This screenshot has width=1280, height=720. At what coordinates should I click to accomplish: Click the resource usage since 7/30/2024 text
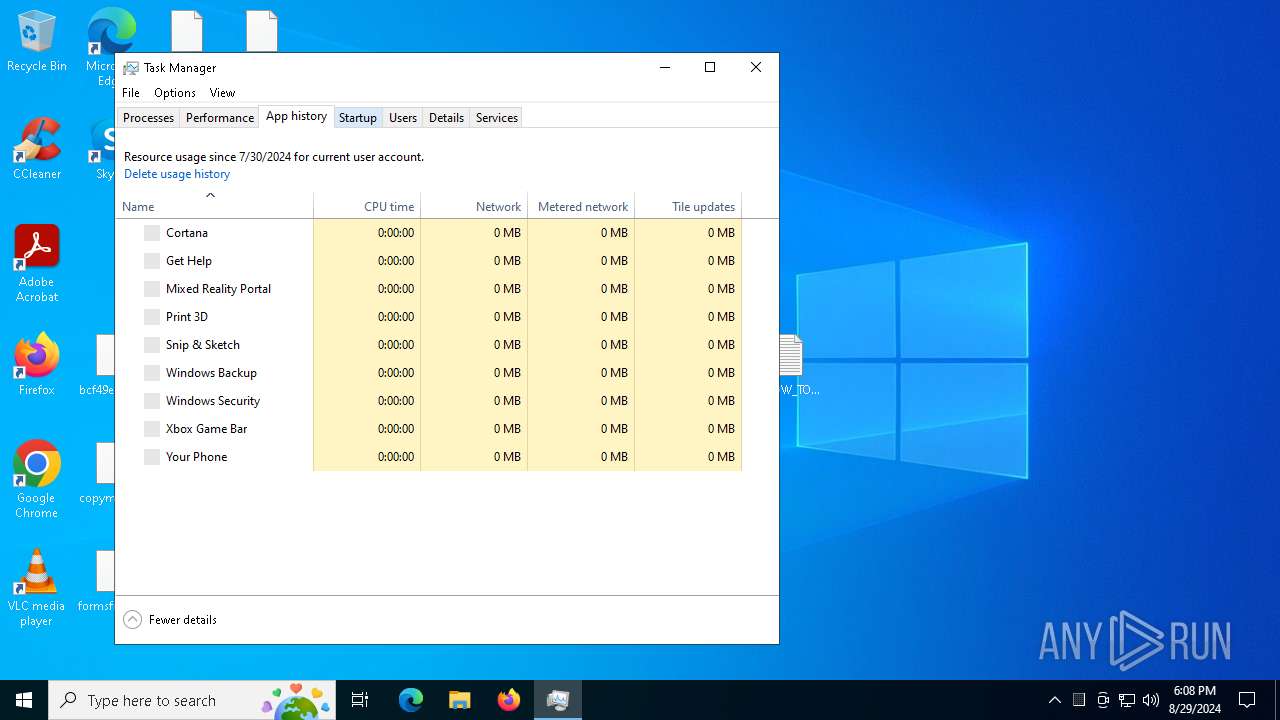274,157
